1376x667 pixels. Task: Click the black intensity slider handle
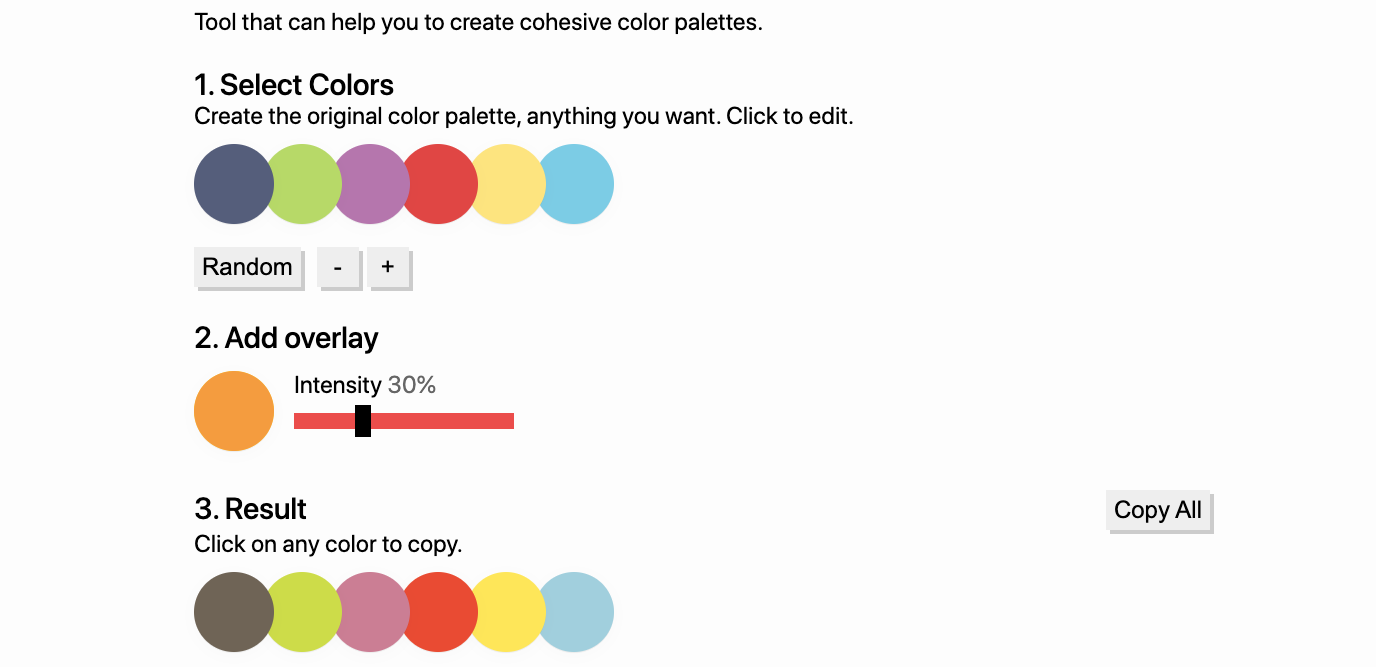tap(363, 421)
